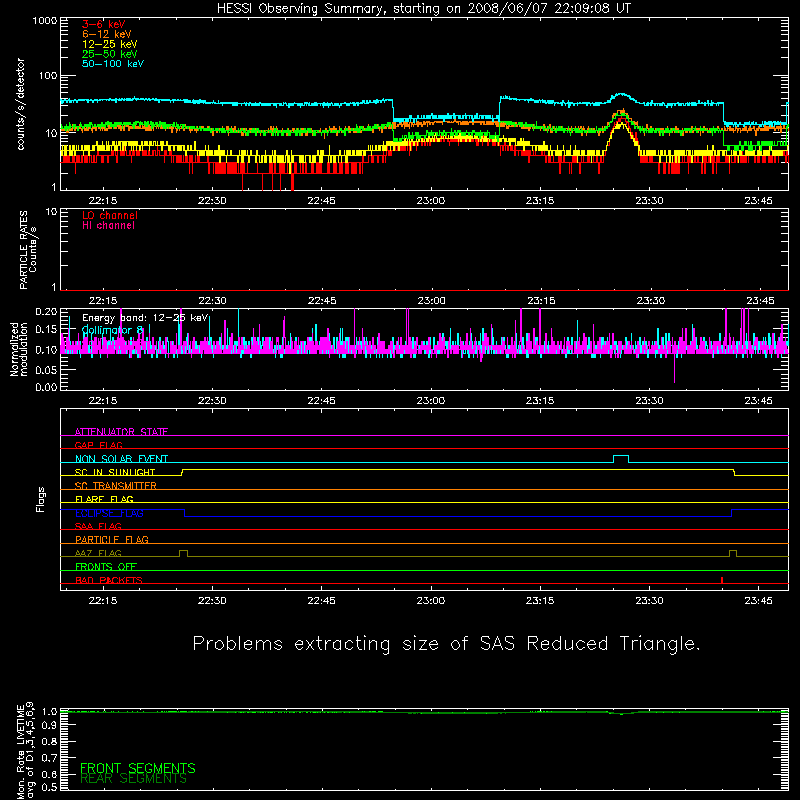Click the counts/s/detector axis label

point(21,104)
